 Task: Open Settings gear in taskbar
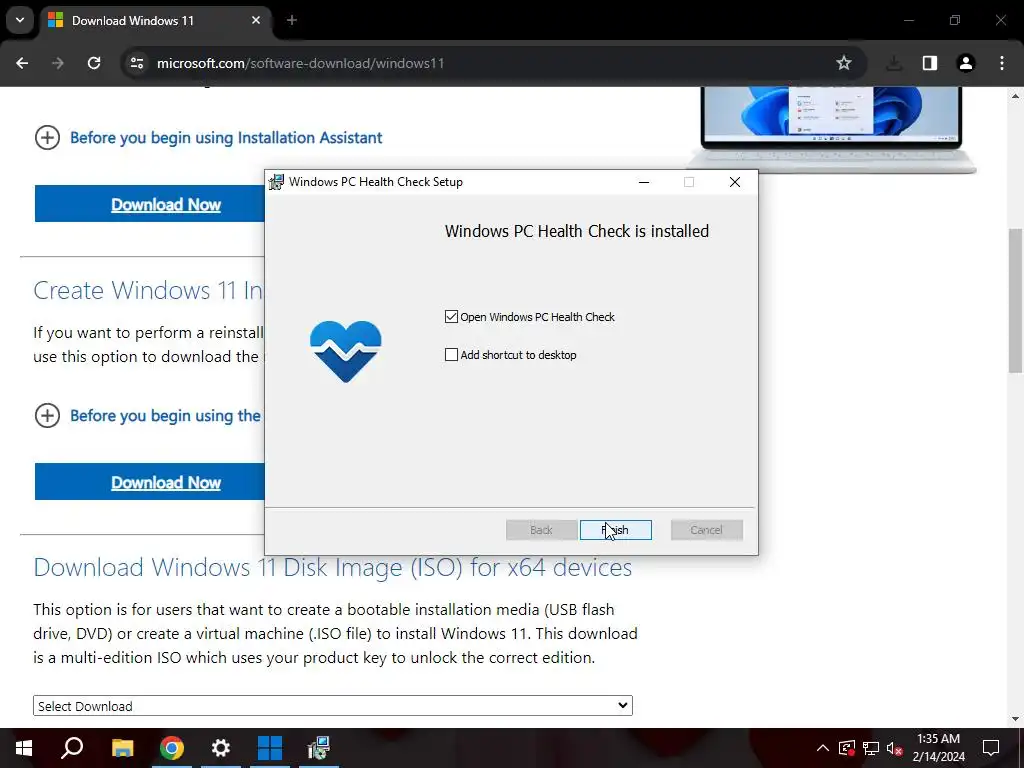click(x=221, y=748)
